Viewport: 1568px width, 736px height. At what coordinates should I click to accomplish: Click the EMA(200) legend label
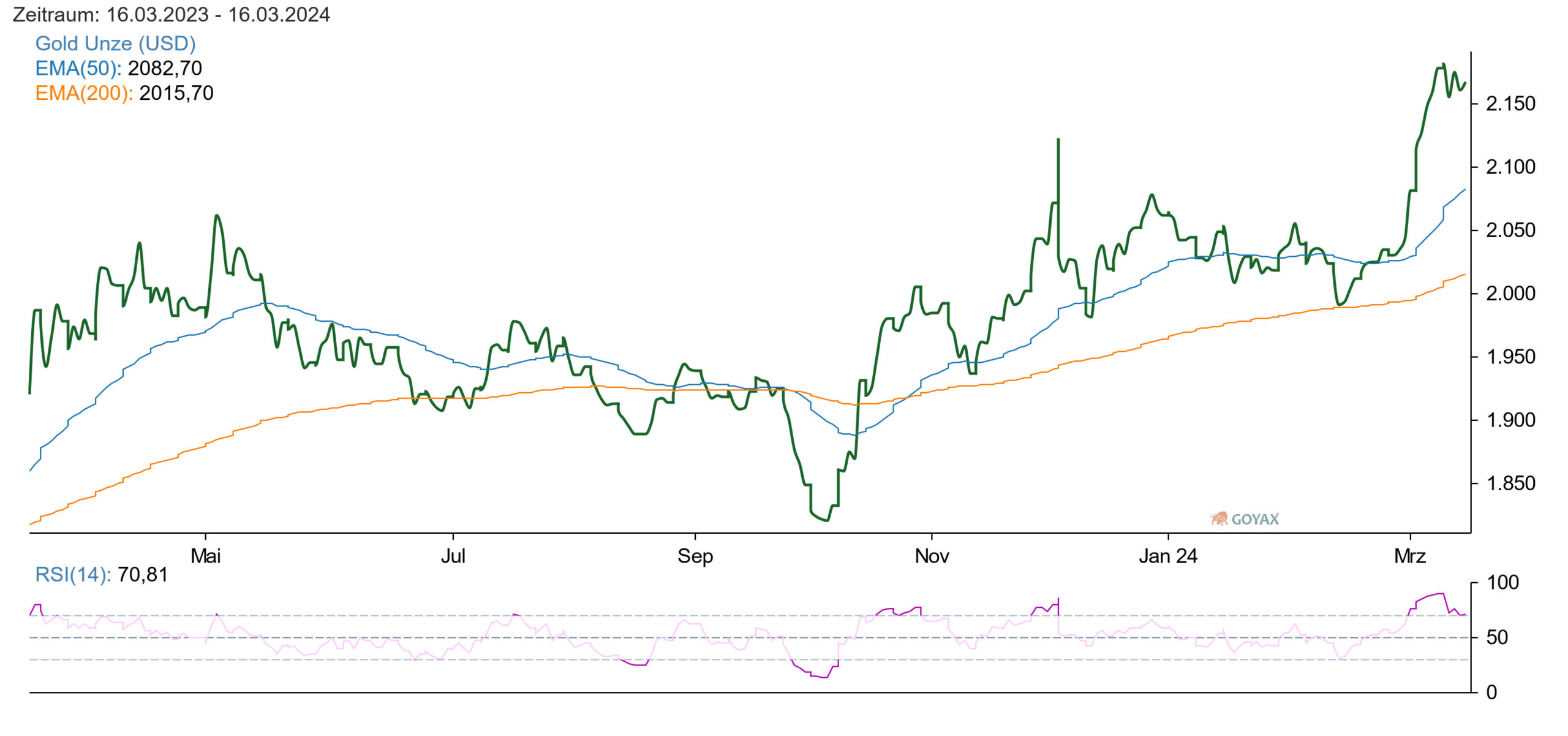[84, 93]
